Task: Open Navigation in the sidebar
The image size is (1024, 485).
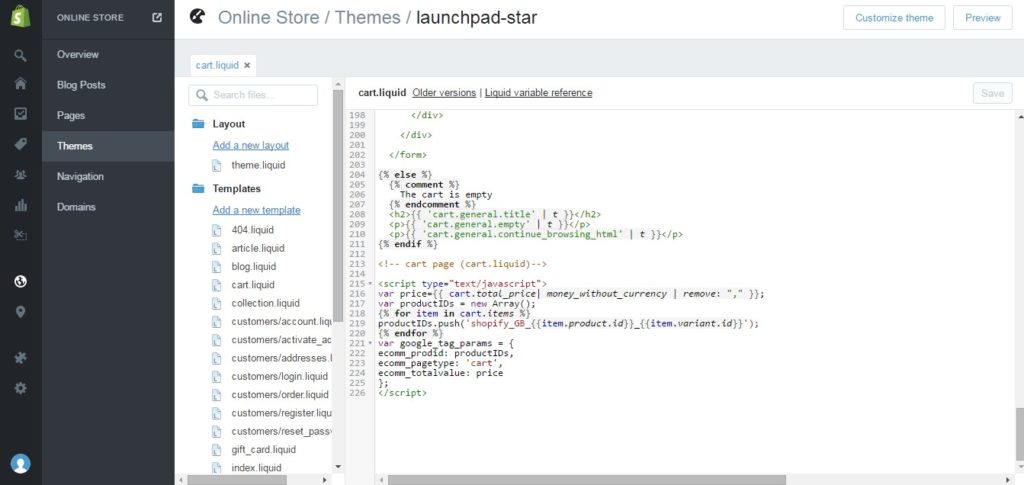Action: pyautogui.click(x=80, y=176)
